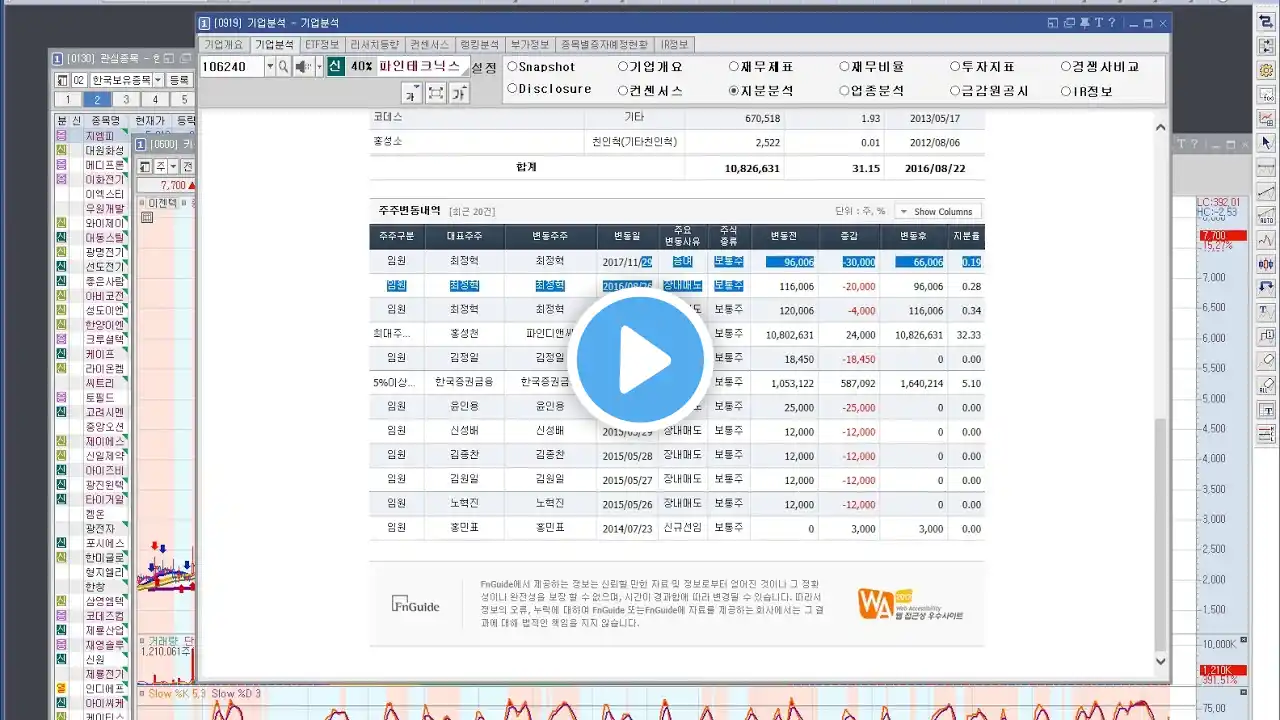Click the right 가 font size icon
The width and height of the screenshot is (1280, 720).
pyautogui.click(x=459, y=93)
